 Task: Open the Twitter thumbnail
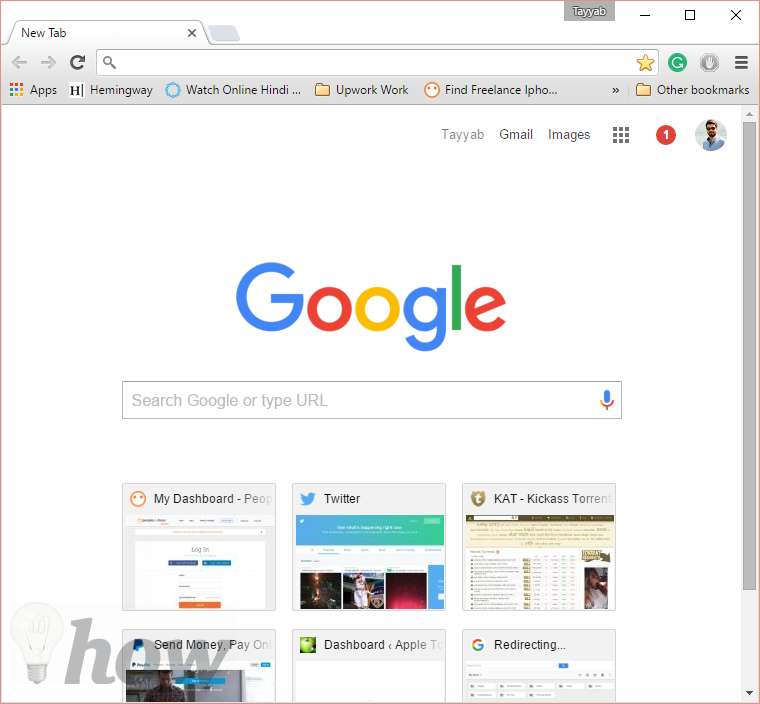coord(369,546)
